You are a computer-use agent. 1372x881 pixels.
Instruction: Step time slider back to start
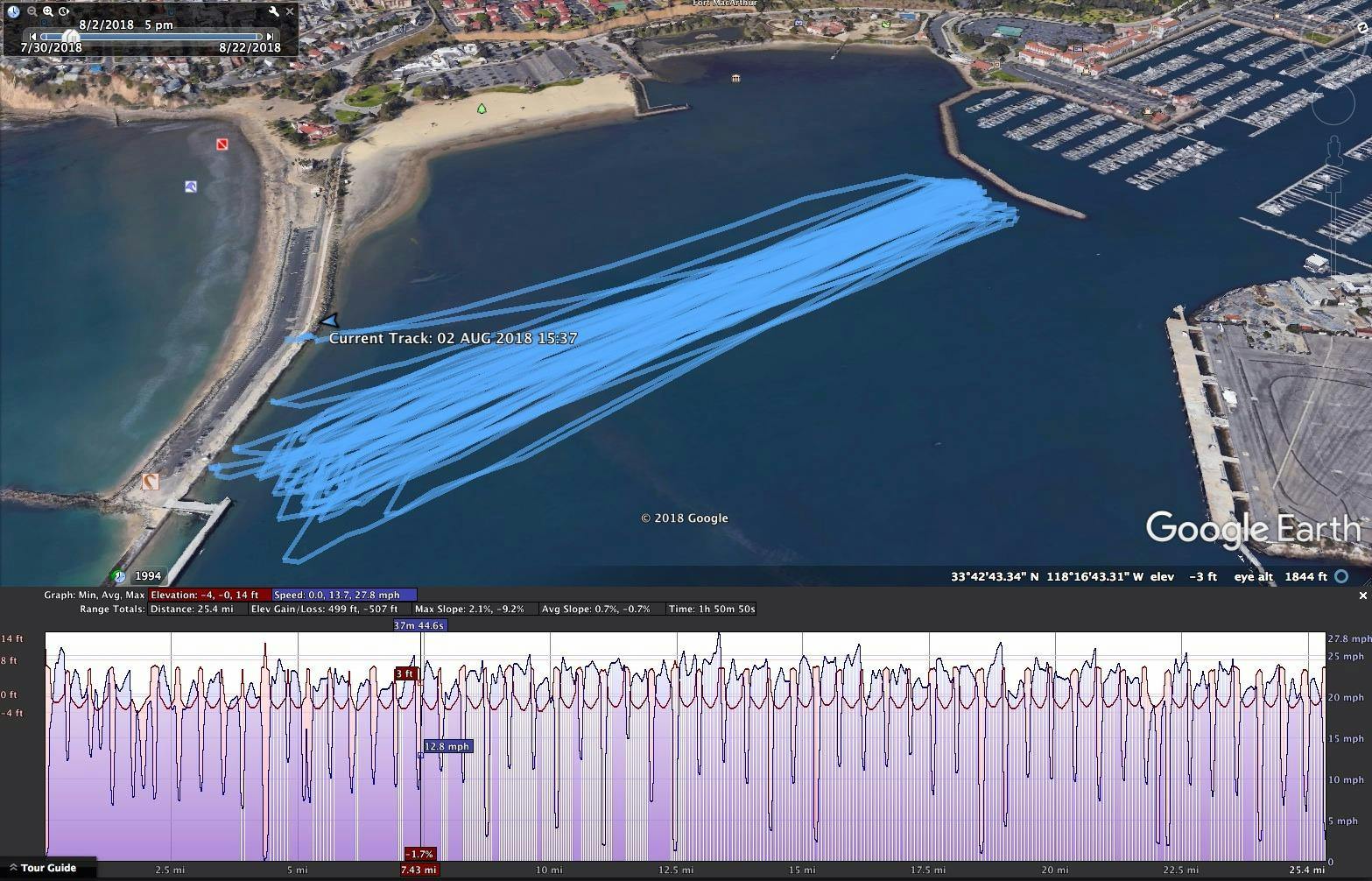[x=33, y=37]
